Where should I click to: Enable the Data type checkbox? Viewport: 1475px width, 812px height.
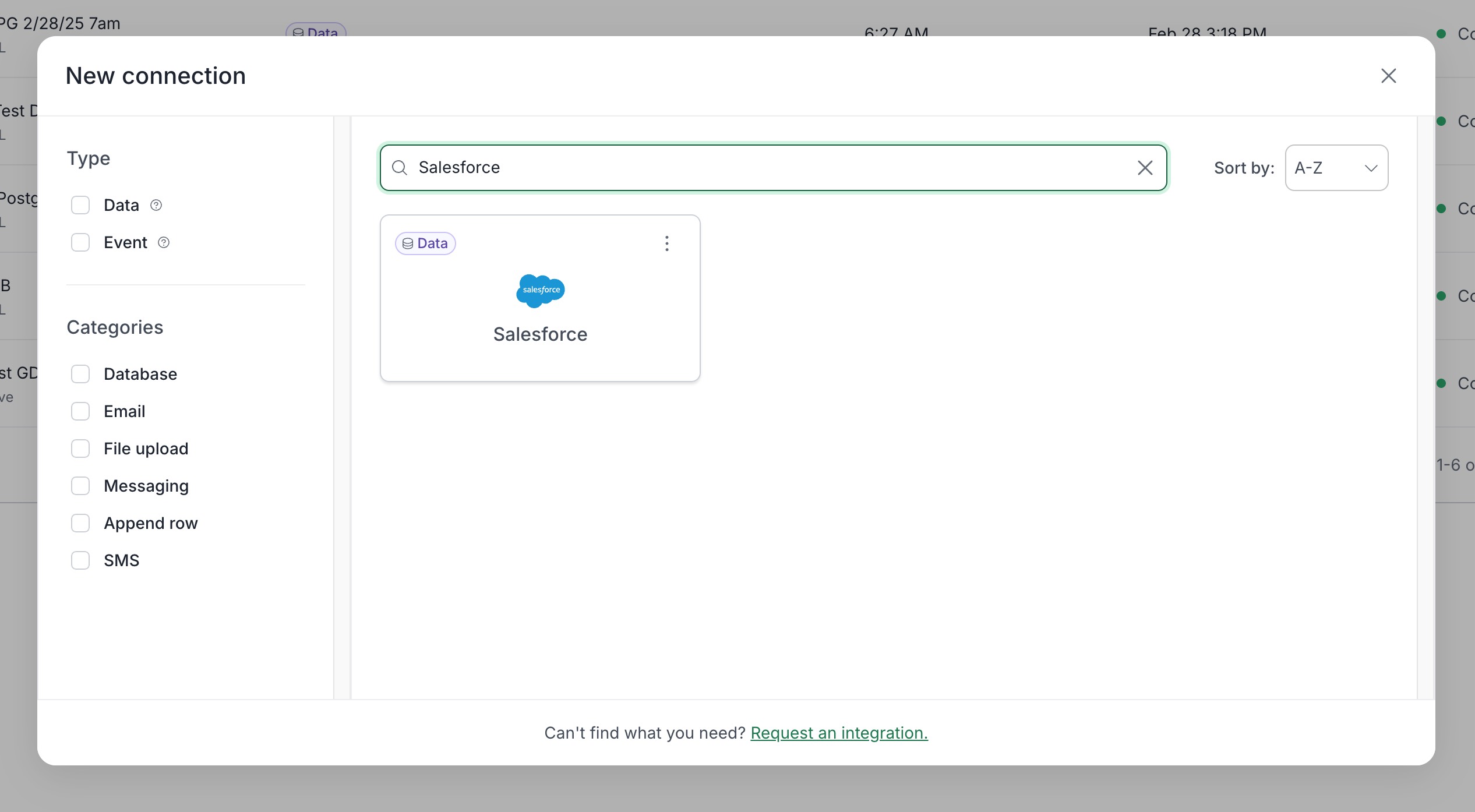(80, 205)
